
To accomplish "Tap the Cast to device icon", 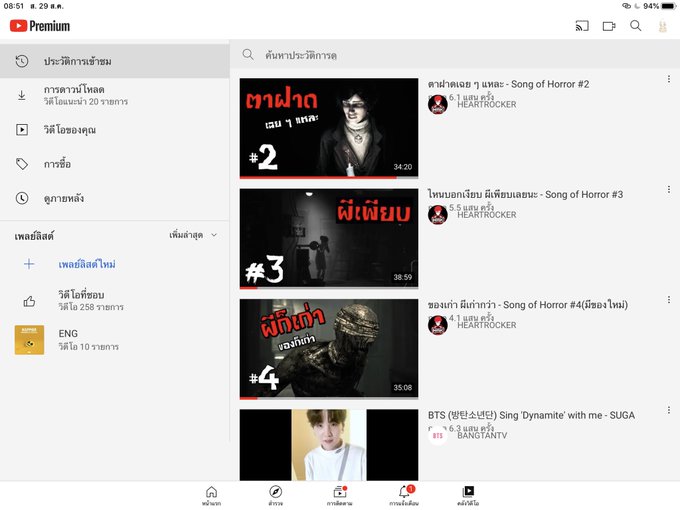I will 582,26.
